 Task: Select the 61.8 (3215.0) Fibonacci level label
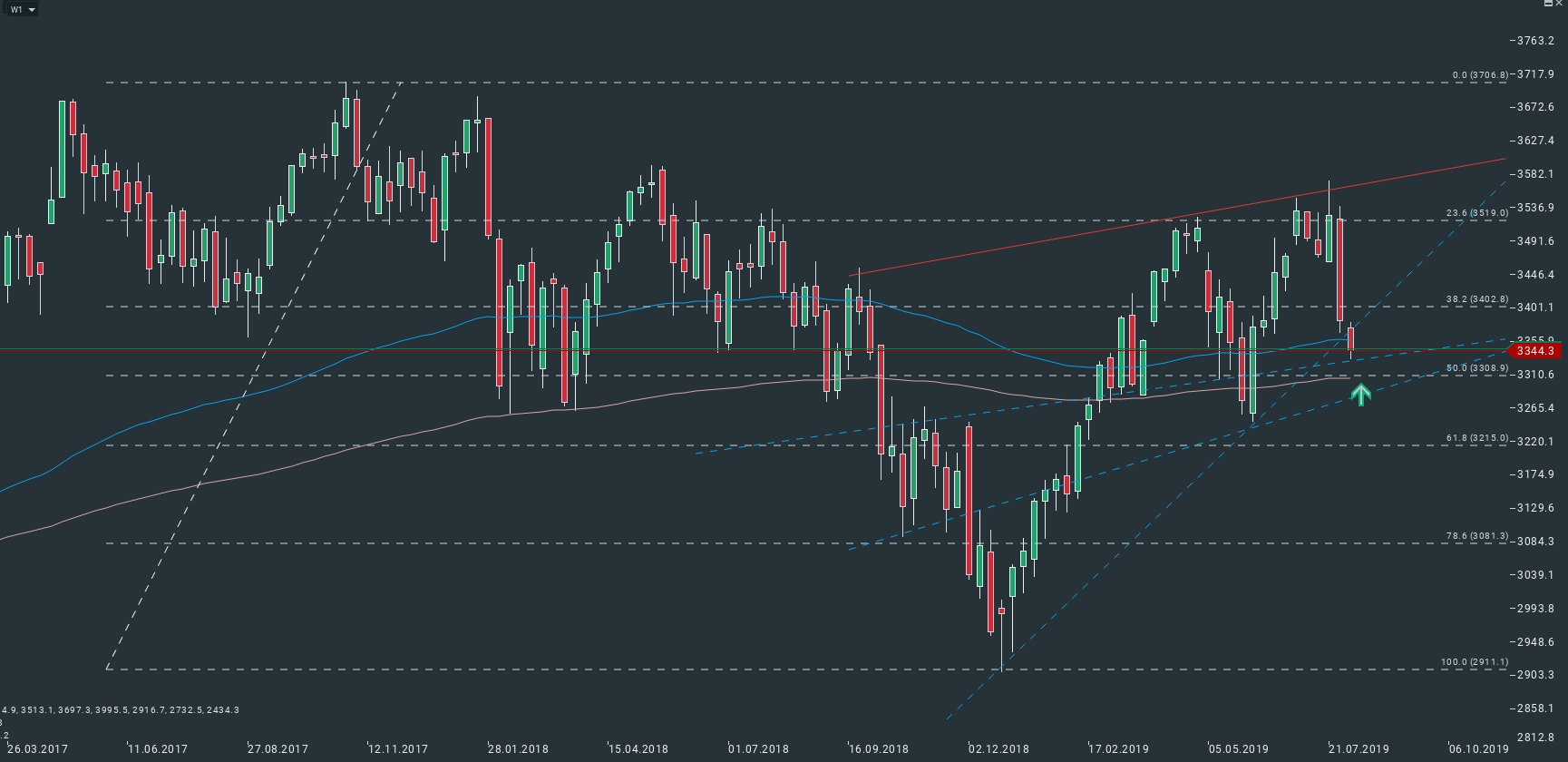[1476, 438]
